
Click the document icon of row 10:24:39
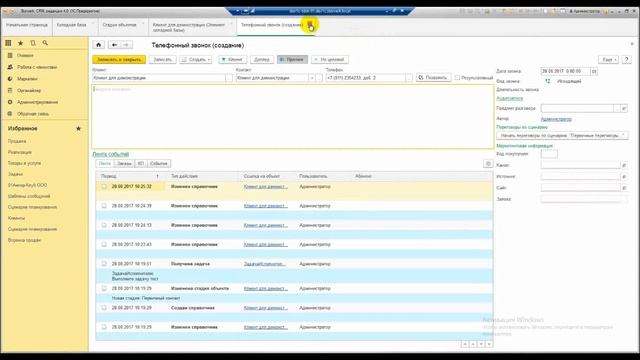[104, 206]
